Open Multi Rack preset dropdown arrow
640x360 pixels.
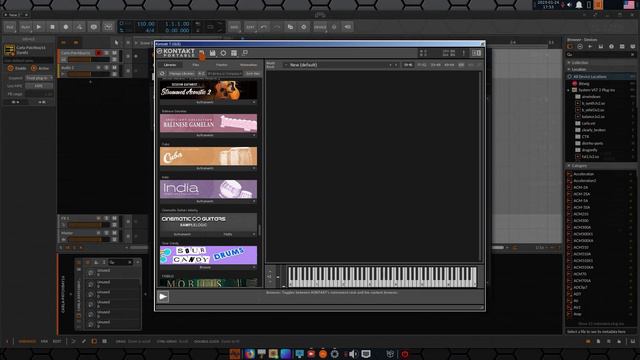click(x=285, y=65)
